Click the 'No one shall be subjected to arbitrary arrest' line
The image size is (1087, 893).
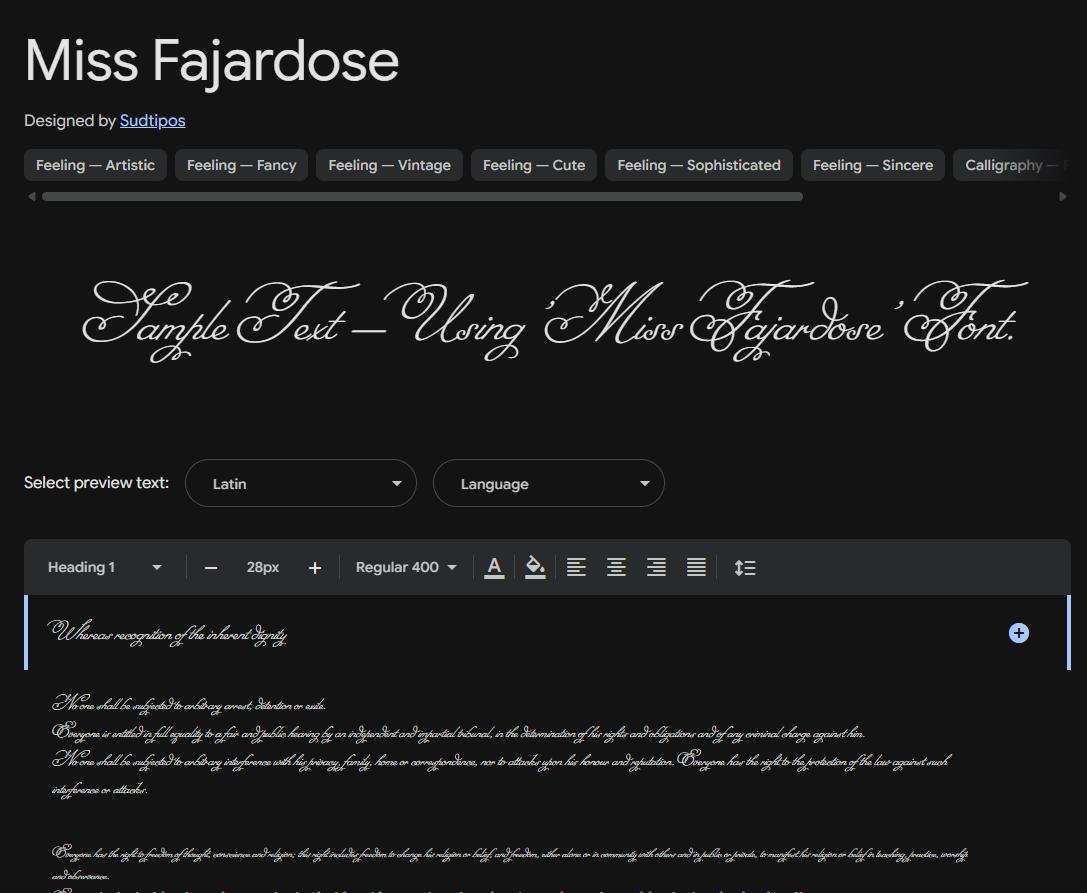pyautogui.click(x=189, y=704)
